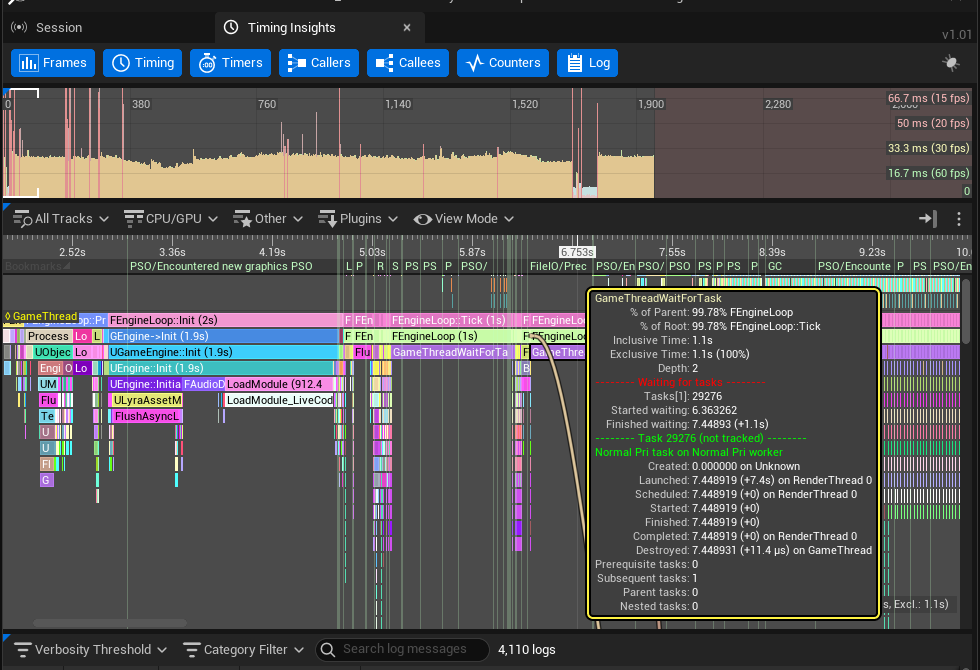Show the Callers panel
This screenshot has height=670, width=980.
pyautogui.click(x=318, y=63)
